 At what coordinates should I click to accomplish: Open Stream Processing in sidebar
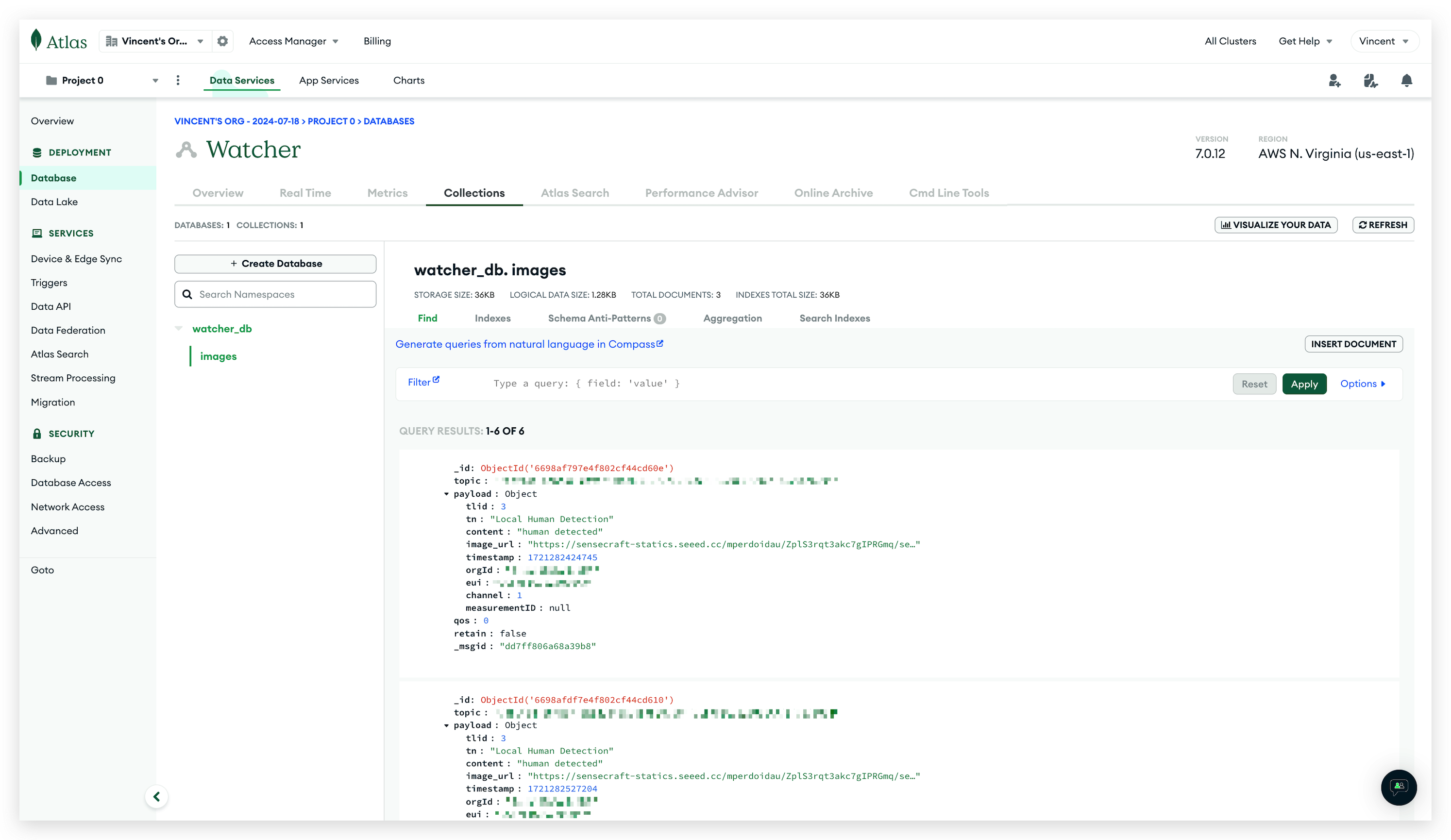coord(73,378)
